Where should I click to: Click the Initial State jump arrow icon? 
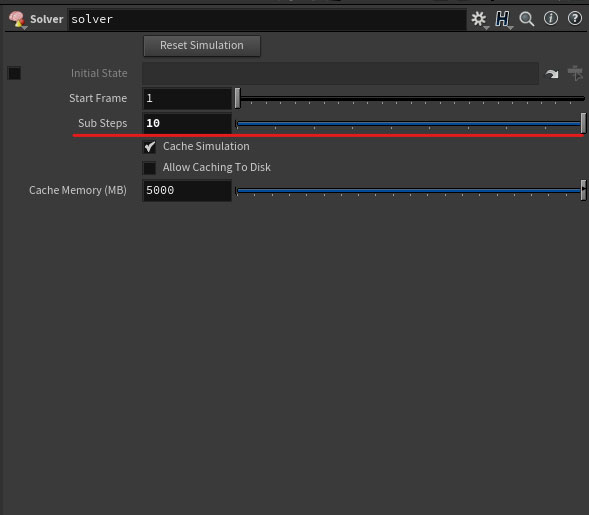[x=552, y=74]
